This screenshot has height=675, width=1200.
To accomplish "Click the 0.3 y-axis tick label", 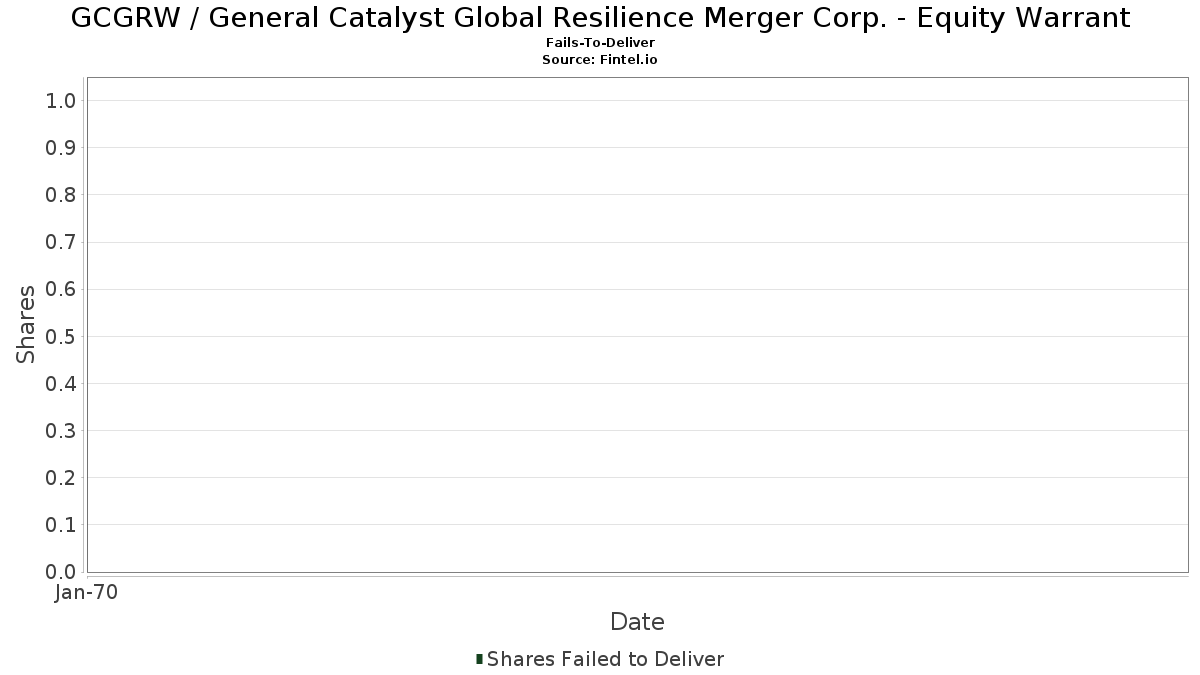I will [61, 431].
